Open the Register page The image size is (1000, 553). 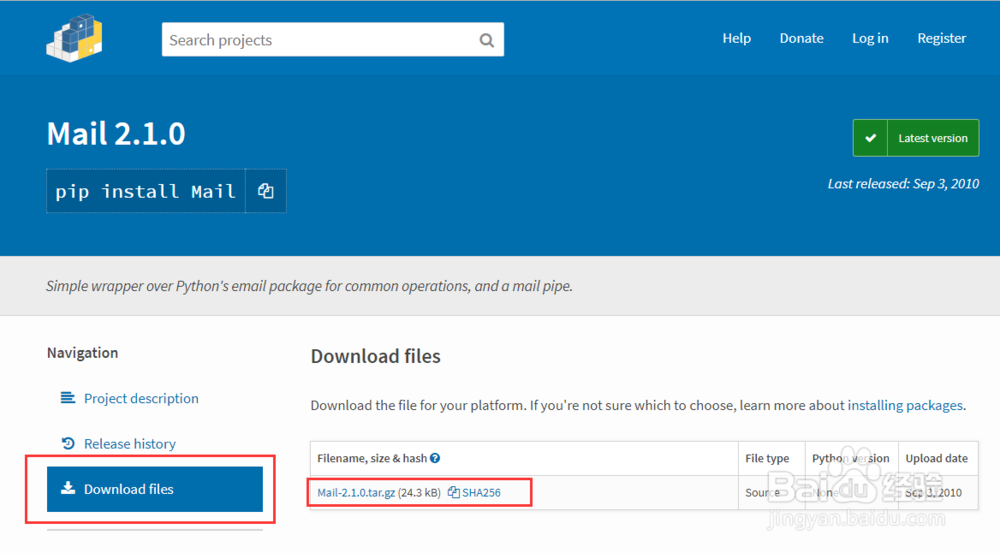(x=941, y=38)
